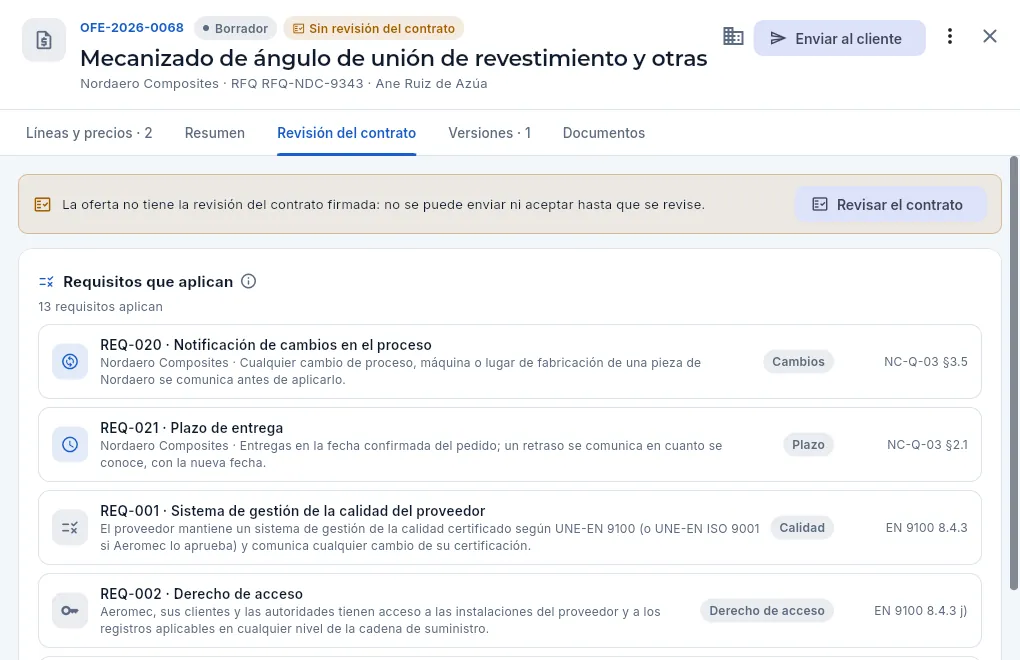Click the quote document icon beside OFE-2026-0068
Screen dimensions: 1020x660
click(x=44, y=40)
